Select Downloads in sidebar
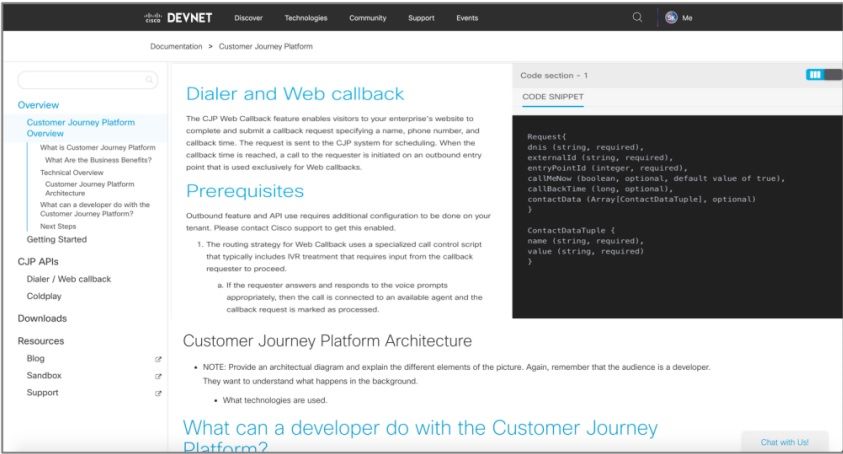The image size is (843, 454). coord(42,318)
